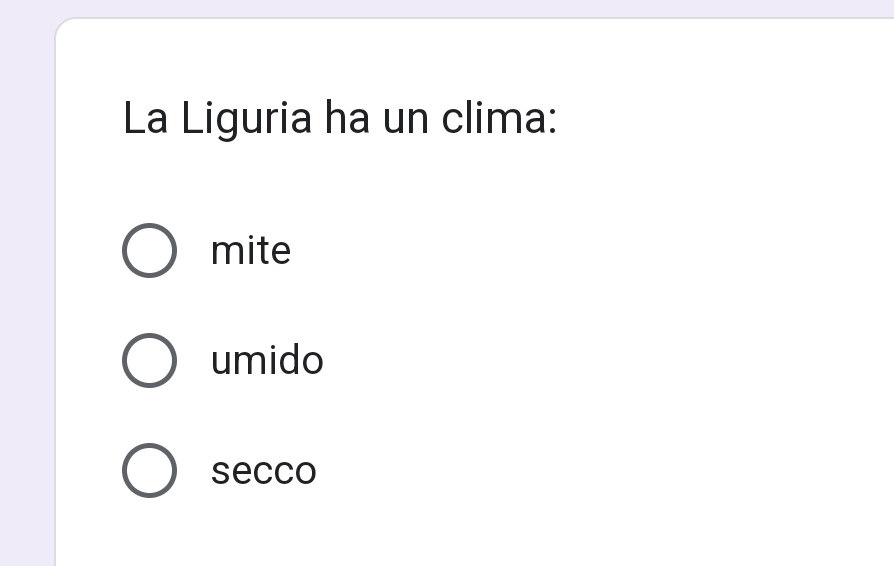The height and width of the screenshot is (566, 894).
Task: Choose umido as Liguria's climate
Action: [150, 360]
